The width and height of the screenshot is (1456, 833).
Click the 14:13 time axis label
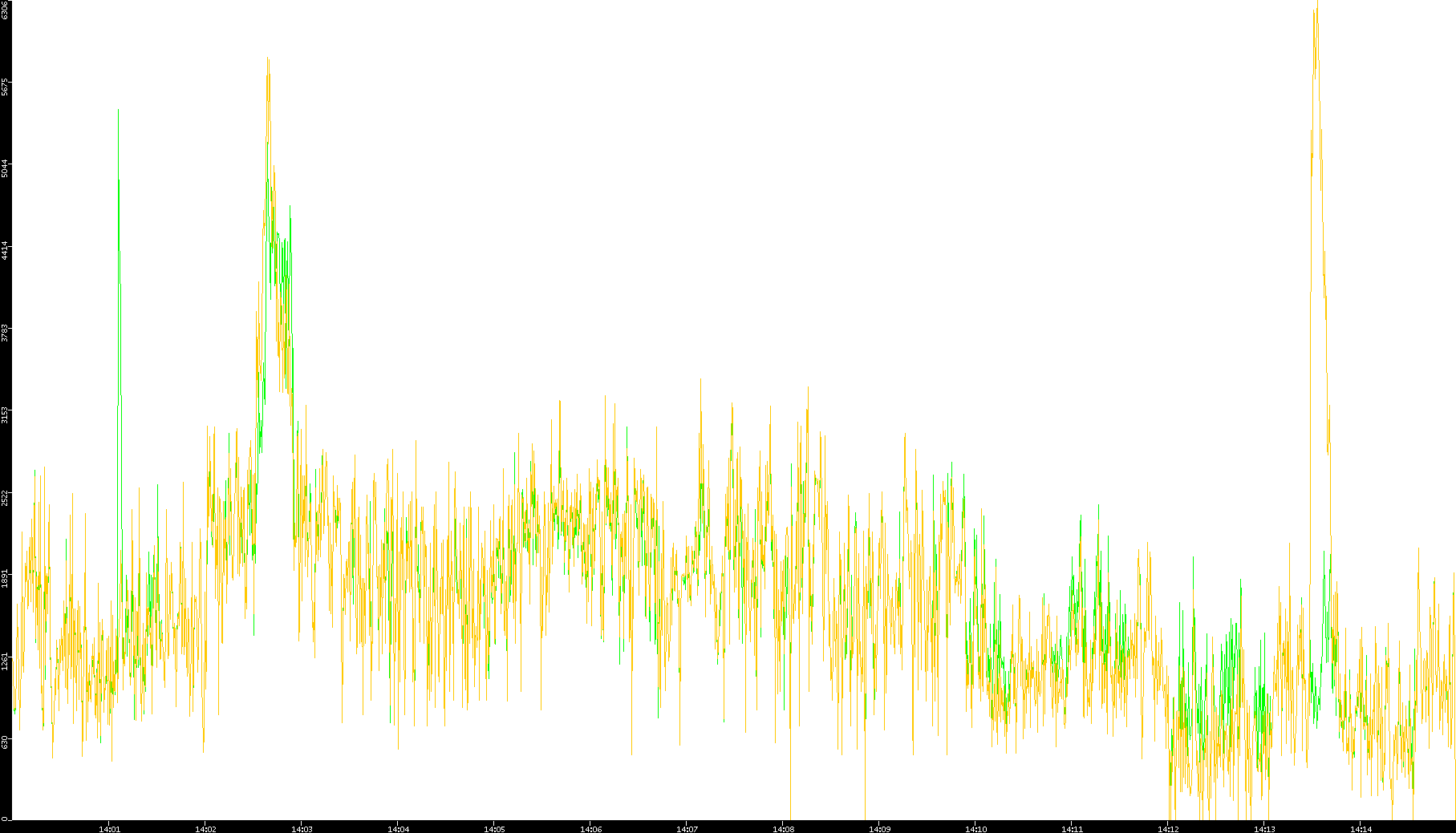point(1264,828)
